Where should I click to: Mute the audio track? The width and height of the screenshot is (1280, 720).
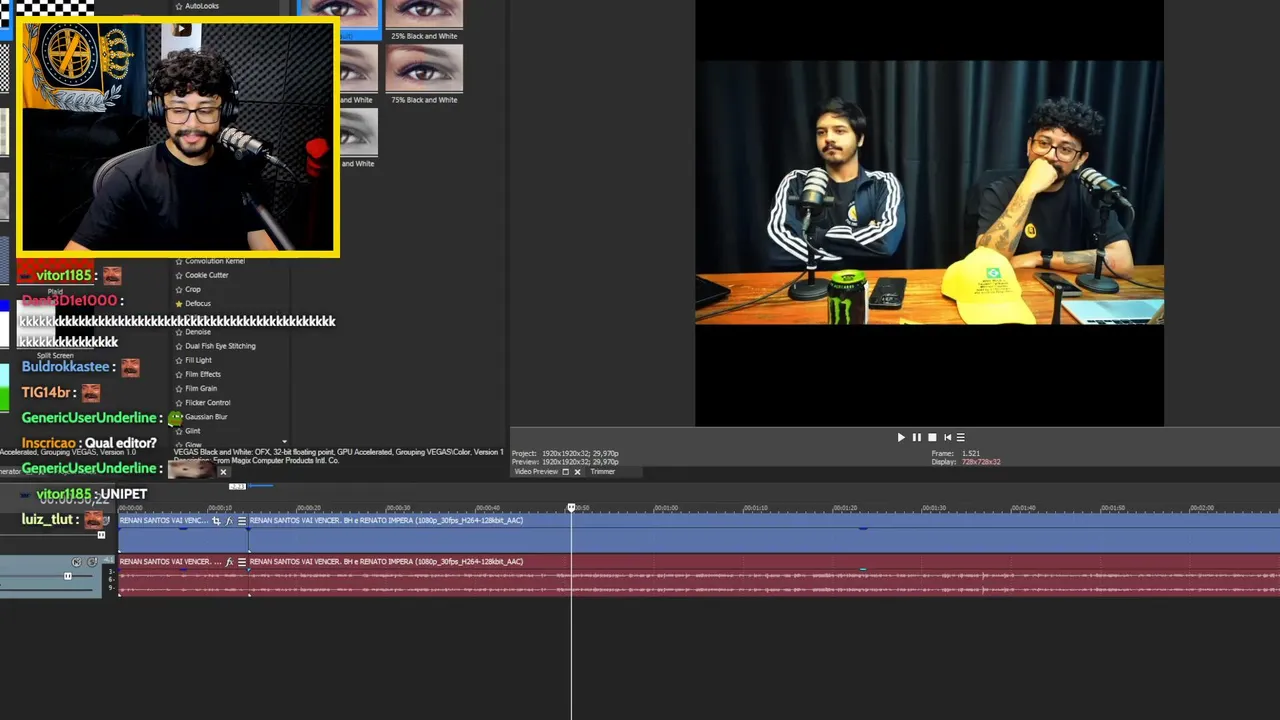(77, 562)
